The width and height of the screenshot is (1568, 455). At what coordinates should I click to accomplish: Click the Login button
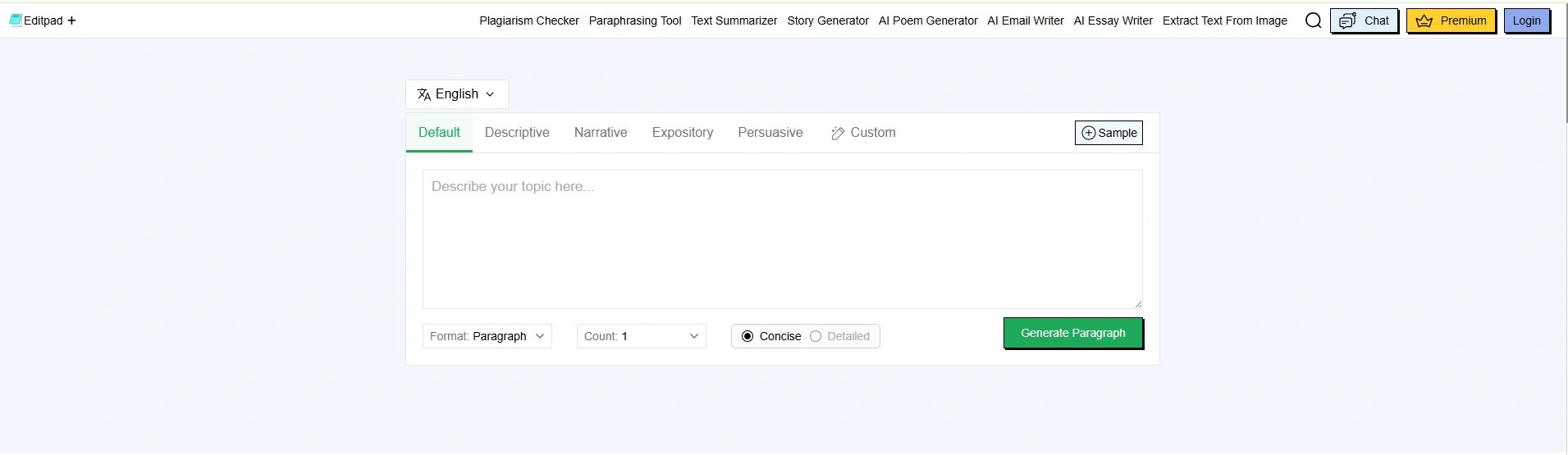pyautogui.click(x=1526, y=21)
